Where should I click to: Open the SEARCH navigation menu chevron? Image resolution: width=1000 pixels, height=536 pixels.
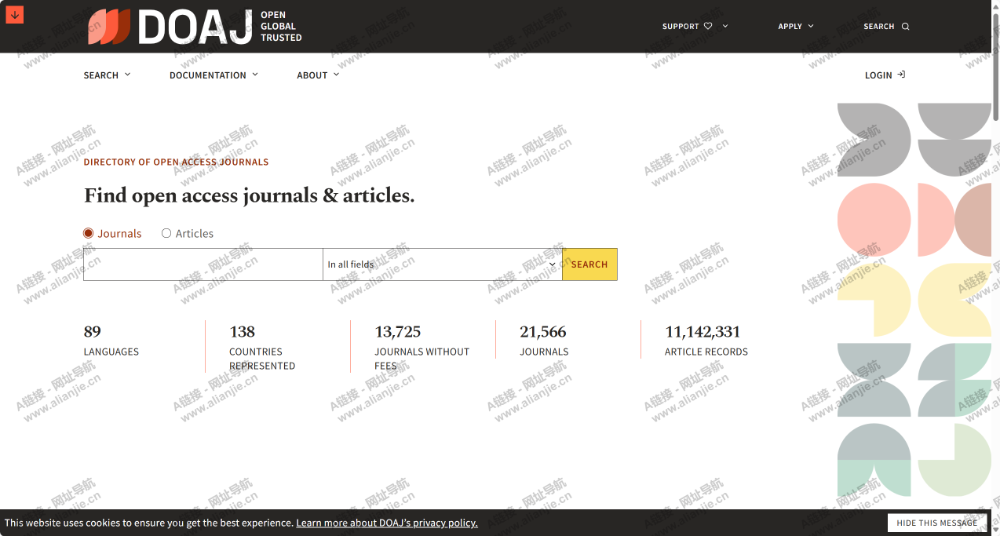point(128,75)
